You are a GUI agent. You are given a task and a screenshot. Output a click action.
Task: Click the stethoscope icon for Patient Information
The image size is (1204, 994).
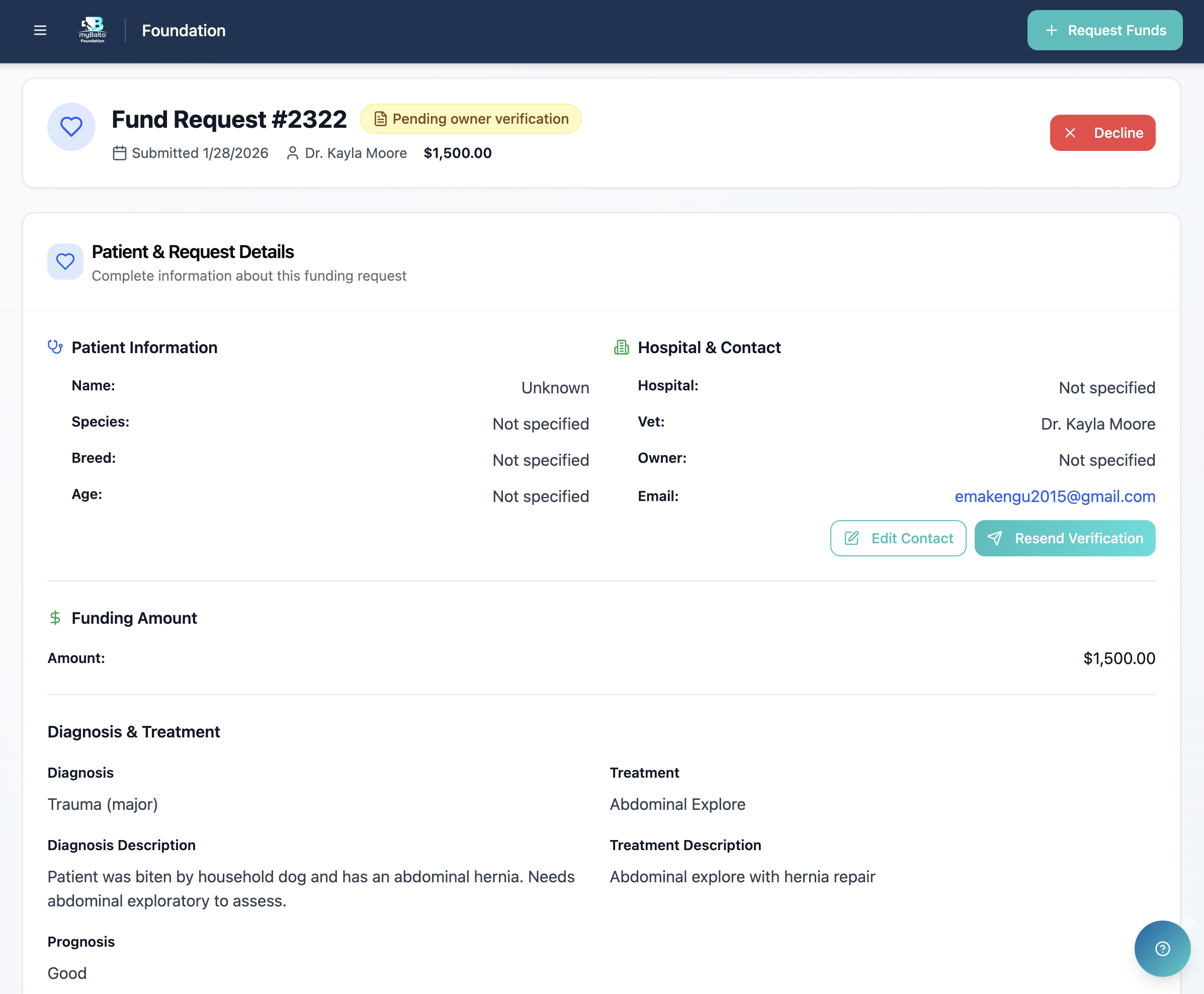point(55,347)
